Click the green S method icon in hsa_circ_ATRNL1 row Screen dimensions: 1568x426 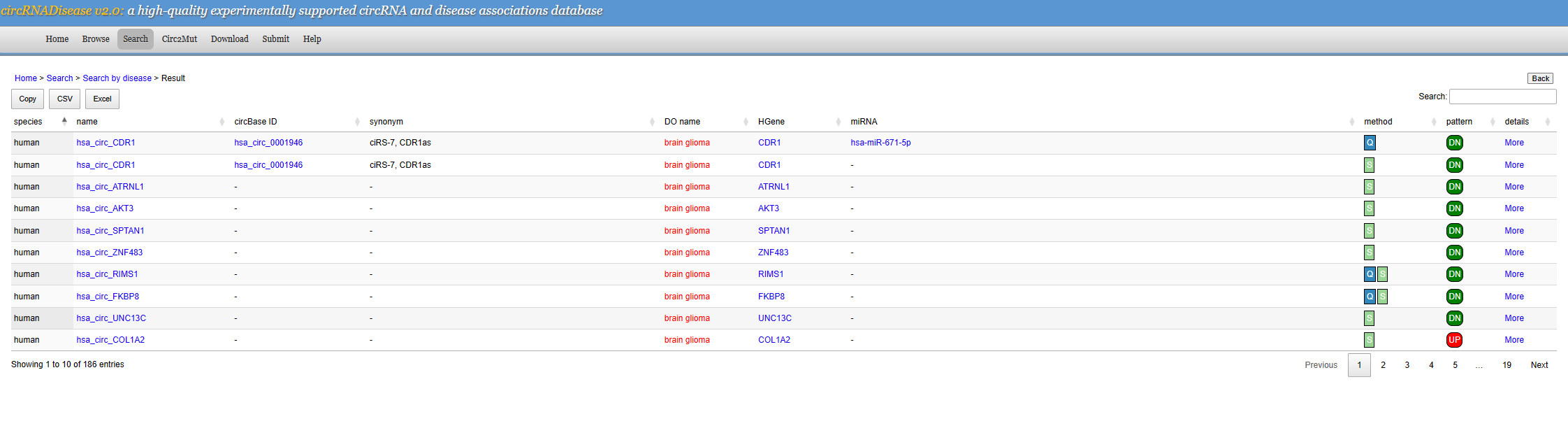[x=1369, y=187]
